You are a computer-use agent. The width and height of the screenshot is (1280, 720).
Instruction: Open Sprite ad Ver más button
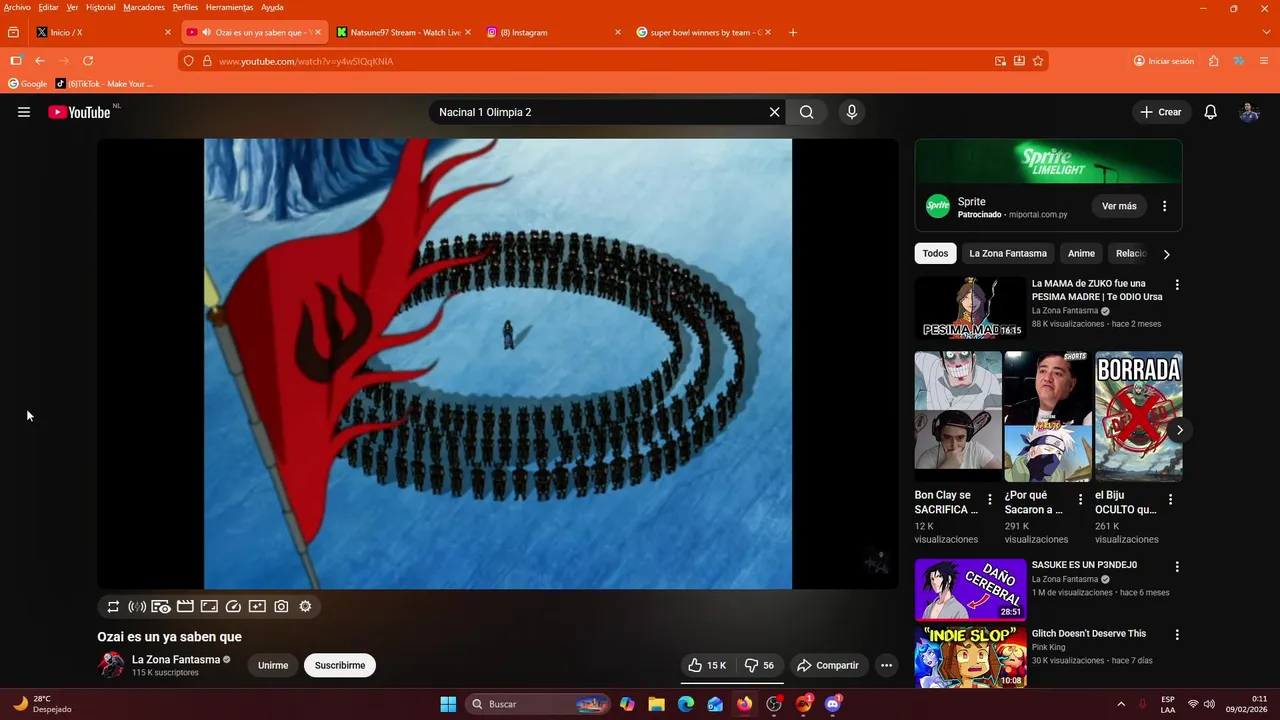coord(1119,206)
